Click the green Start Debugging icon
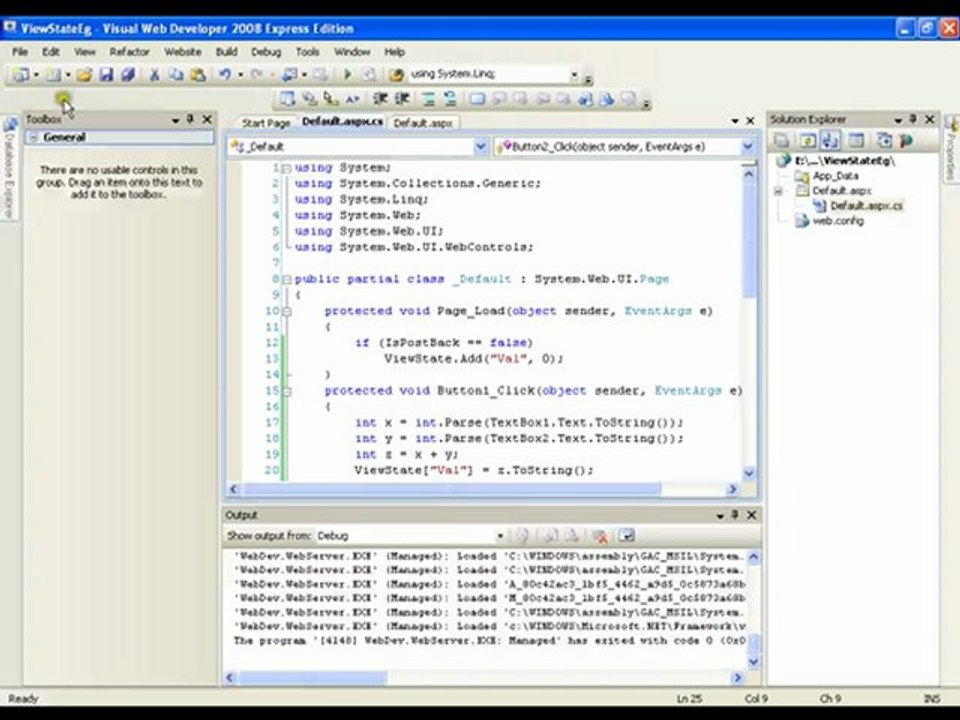960x720 pixels. 347,75
